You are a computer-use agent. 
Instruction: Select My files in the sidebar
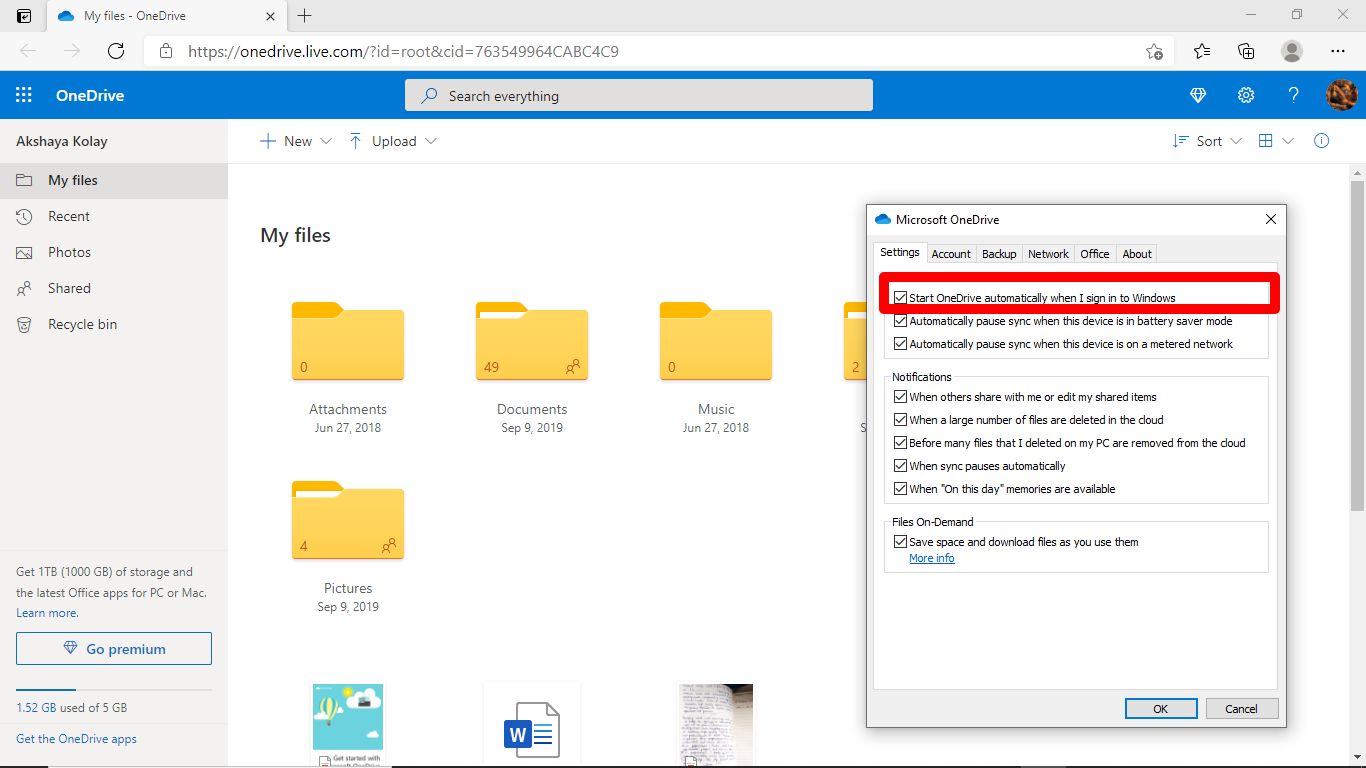(x=114, y=180)
